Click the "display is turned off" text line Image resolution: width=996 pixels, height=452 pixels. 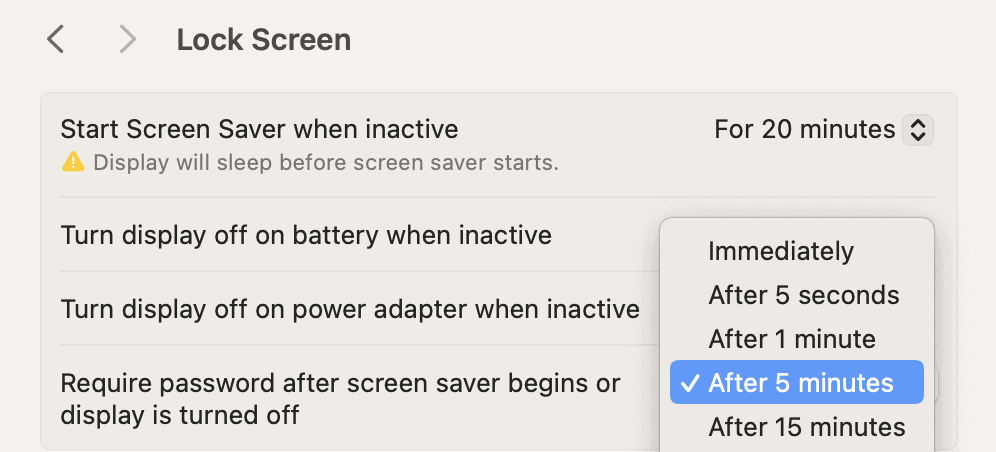[x=180, y=415]
